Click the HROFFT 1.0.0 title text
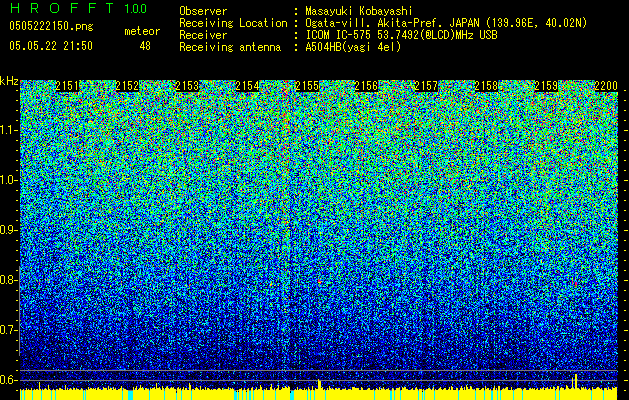The width and height of the screenshot is (629, 400). (78, 8)
